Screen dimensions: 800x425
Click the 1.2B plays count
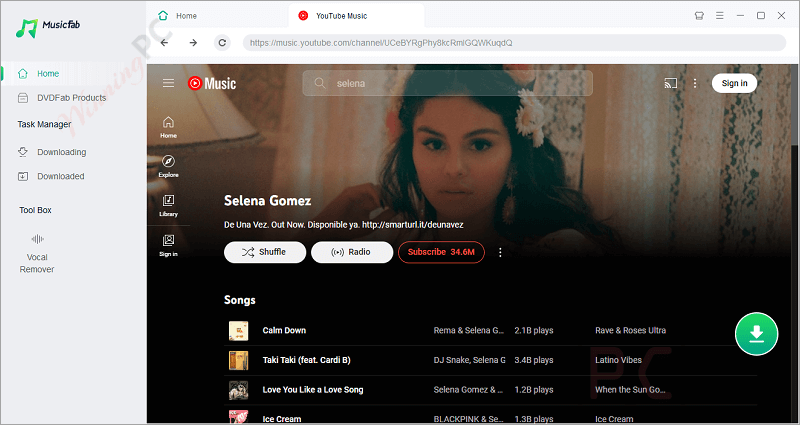(534, 390)
